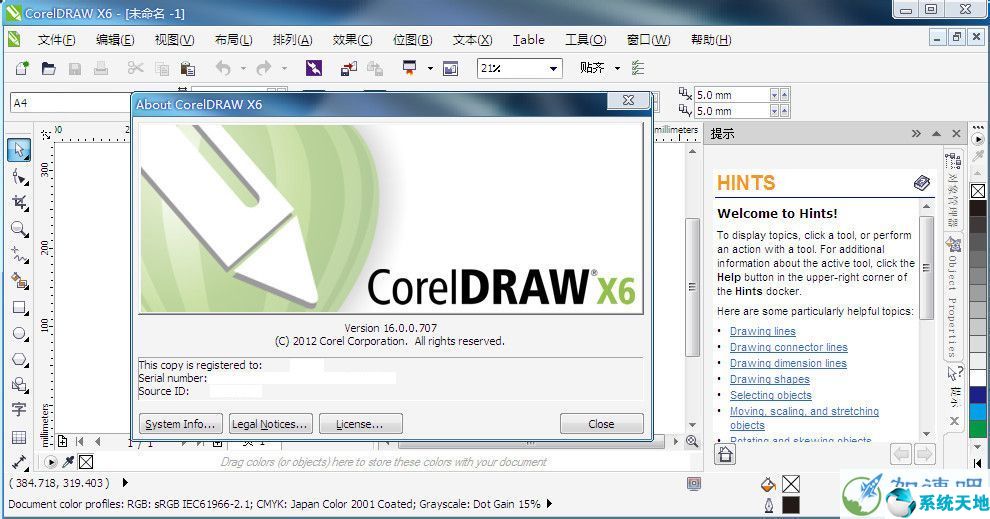Expand the Application launcher dropdown arrow
The width and height of the screenshot is (990, 519).
(430, 68)
